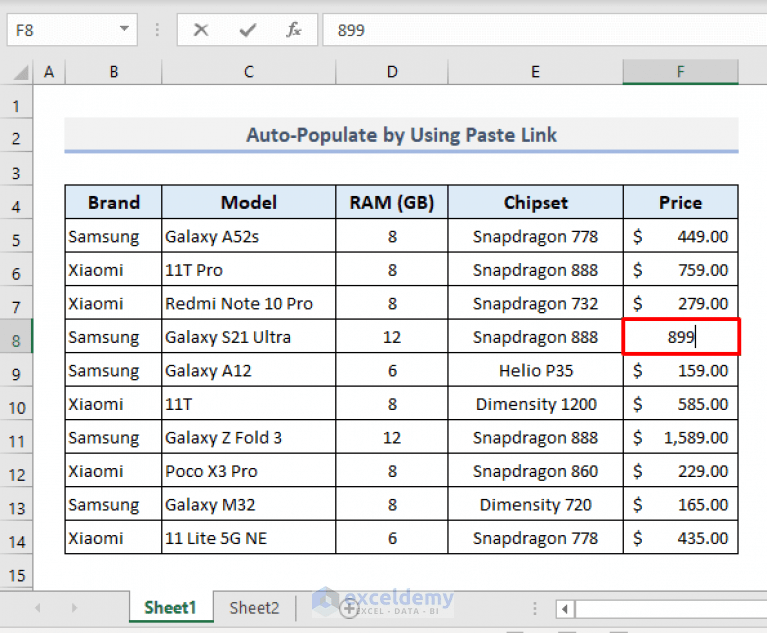The width and height of the screenshot is (767, 633).
Task: Select cell Galaxy Z Fold 3
Action: coord(248,437)
